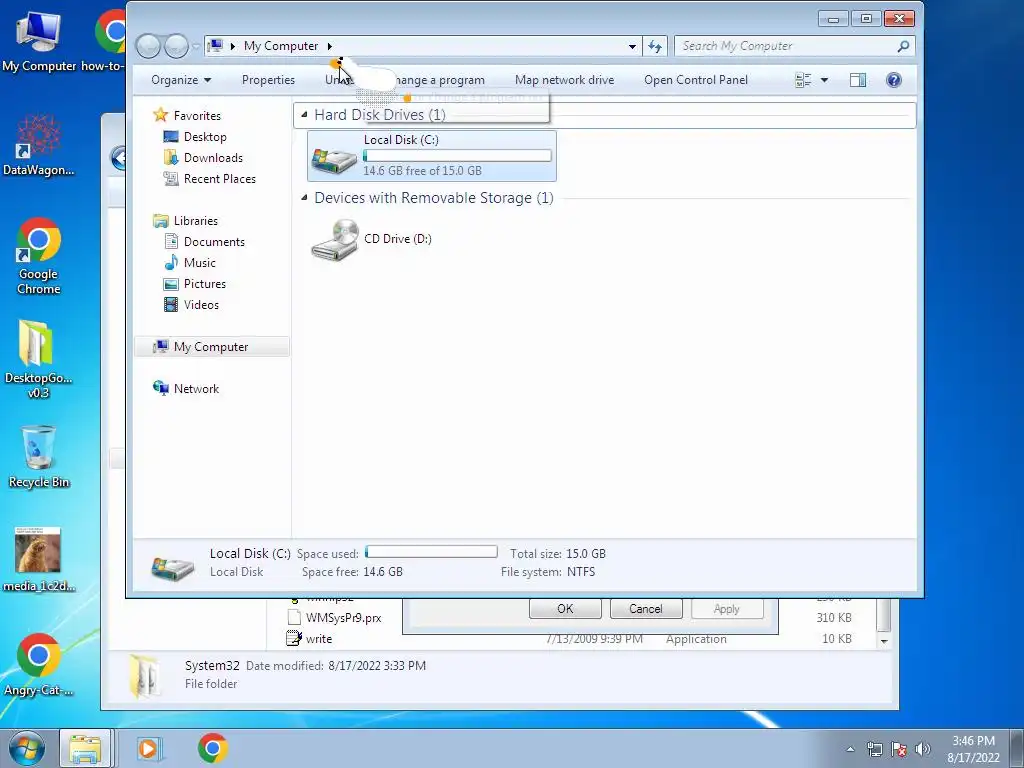Show hidden tray icons arrow
The width and height of the screenshot is (1024, 768).
[850, 749]
